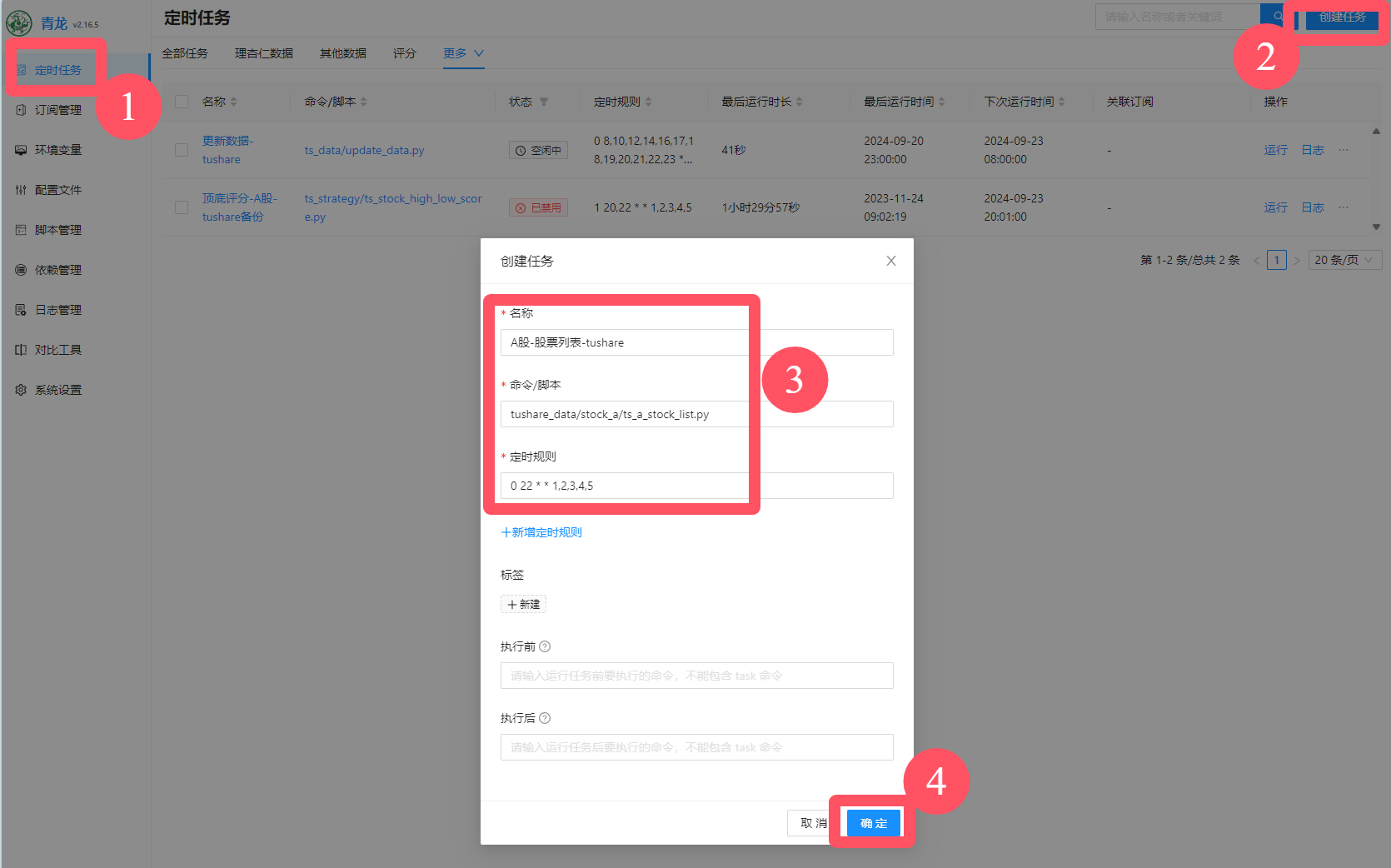The width and height of the screenshot is (1391, 868).
Task: View log of 更新数据-tushare task
Action: point(1314,150)
